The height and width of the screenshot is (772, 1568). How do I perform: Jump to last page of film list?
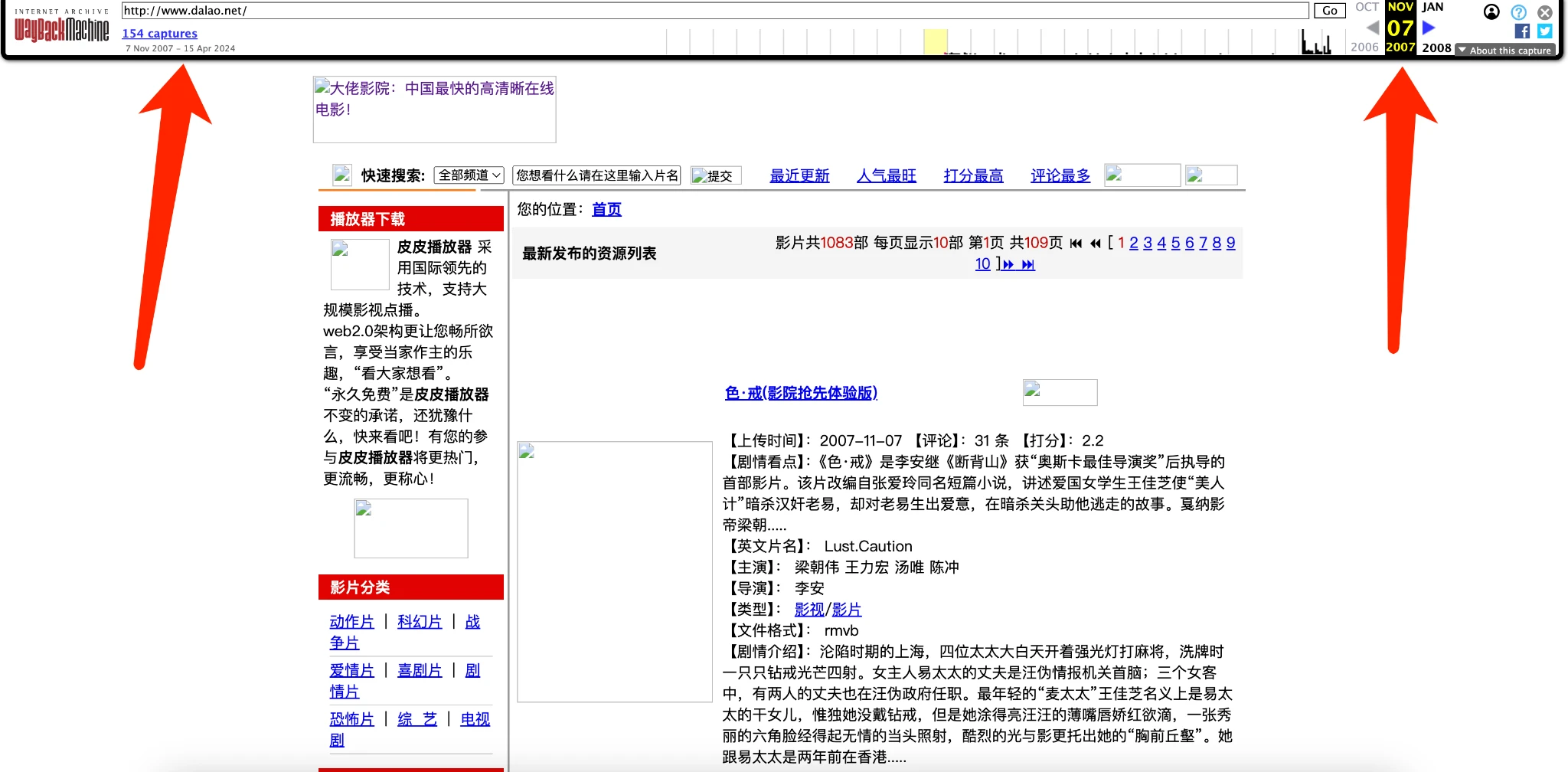point(1028,264)
